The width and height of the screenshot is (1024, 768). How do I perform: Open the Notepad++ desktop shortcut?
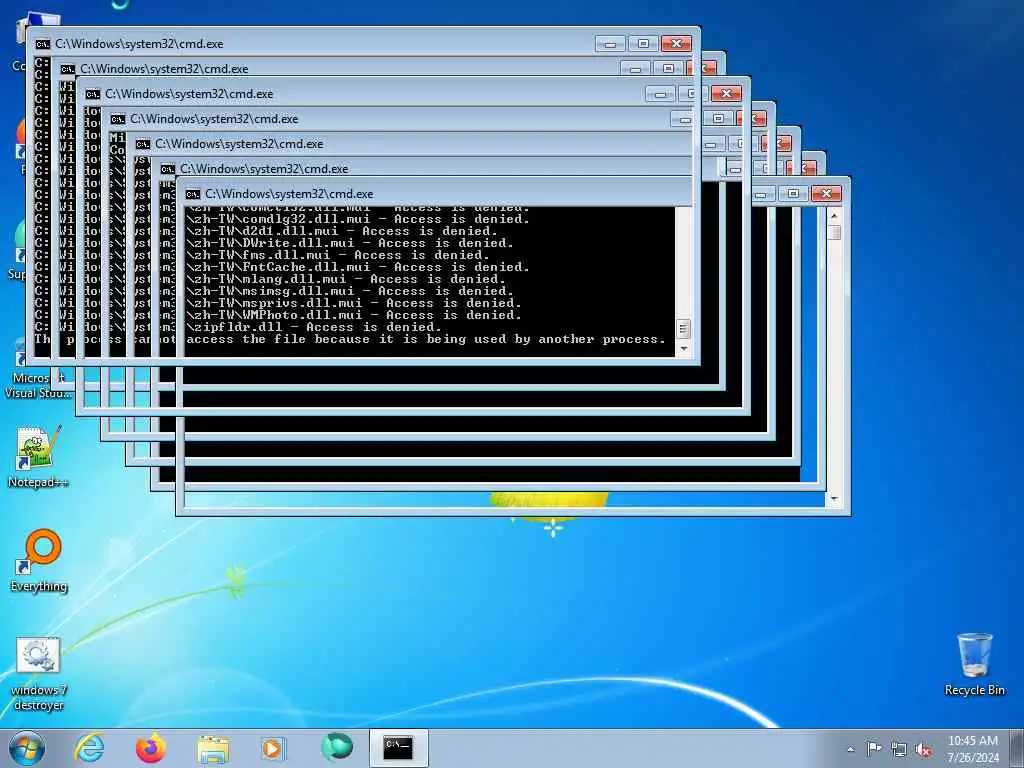click(38, 457)
